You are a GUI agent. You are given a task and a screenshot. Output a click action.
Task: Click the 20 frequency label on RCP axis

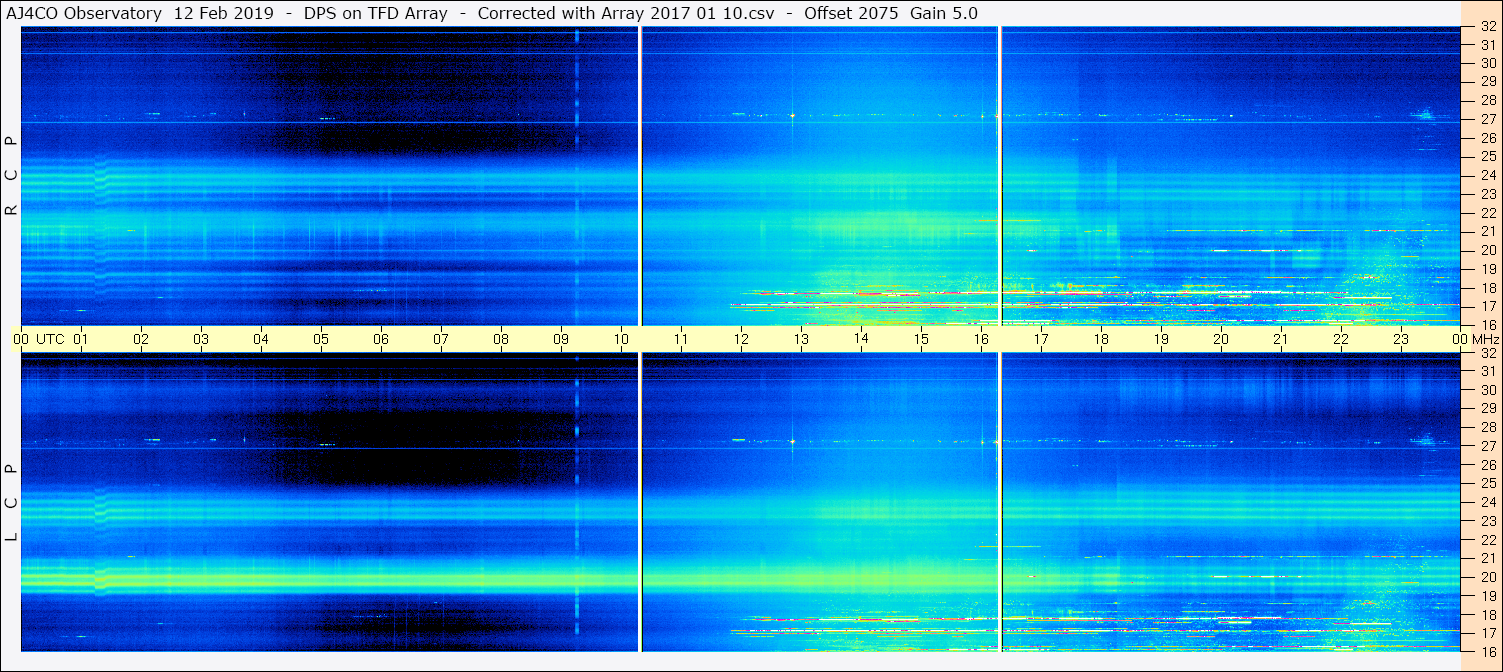(x=1487, y=250)
